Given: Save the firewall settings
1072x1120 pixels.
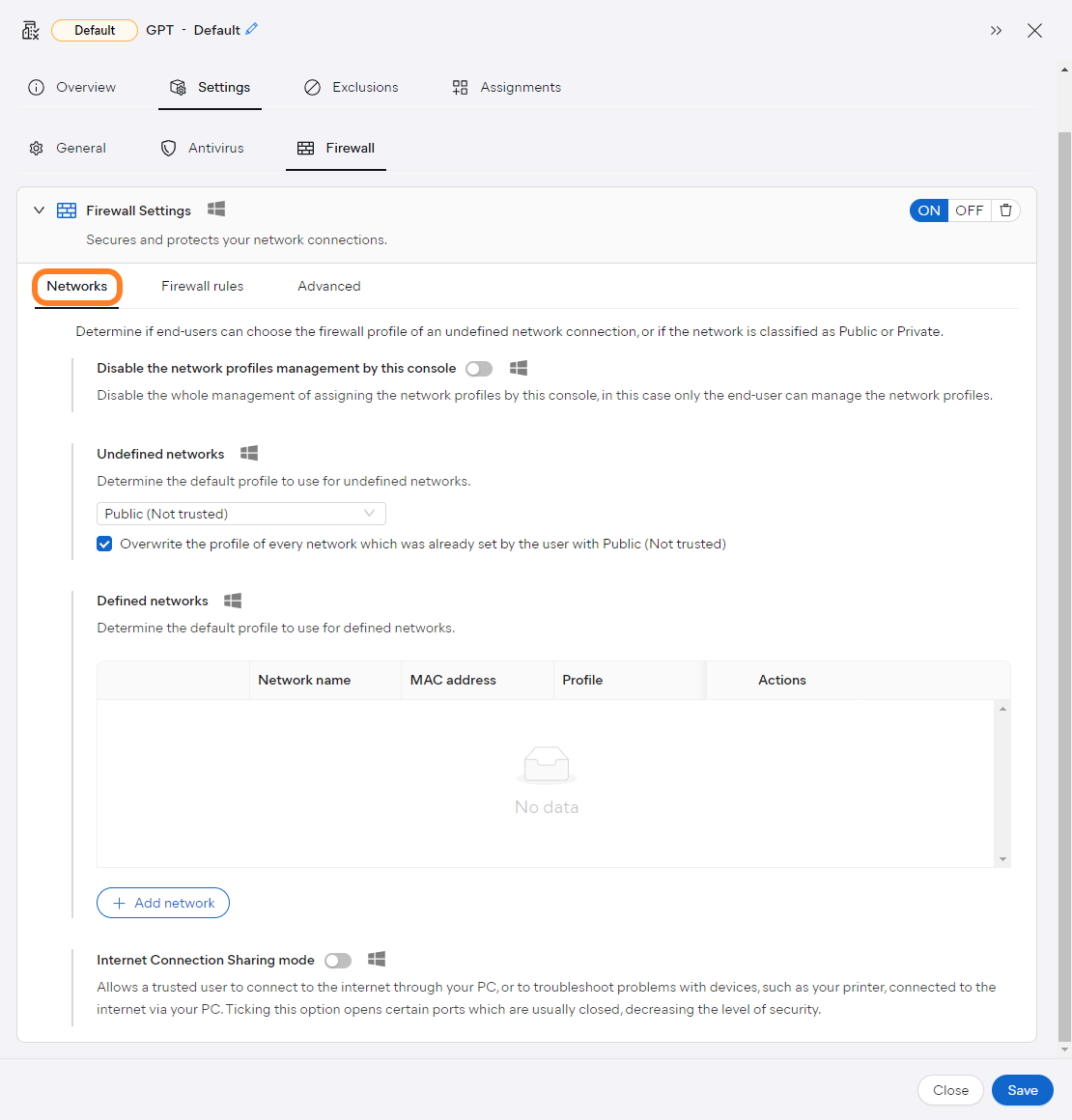Looking at the screenshot, I should point(1022,1089).
